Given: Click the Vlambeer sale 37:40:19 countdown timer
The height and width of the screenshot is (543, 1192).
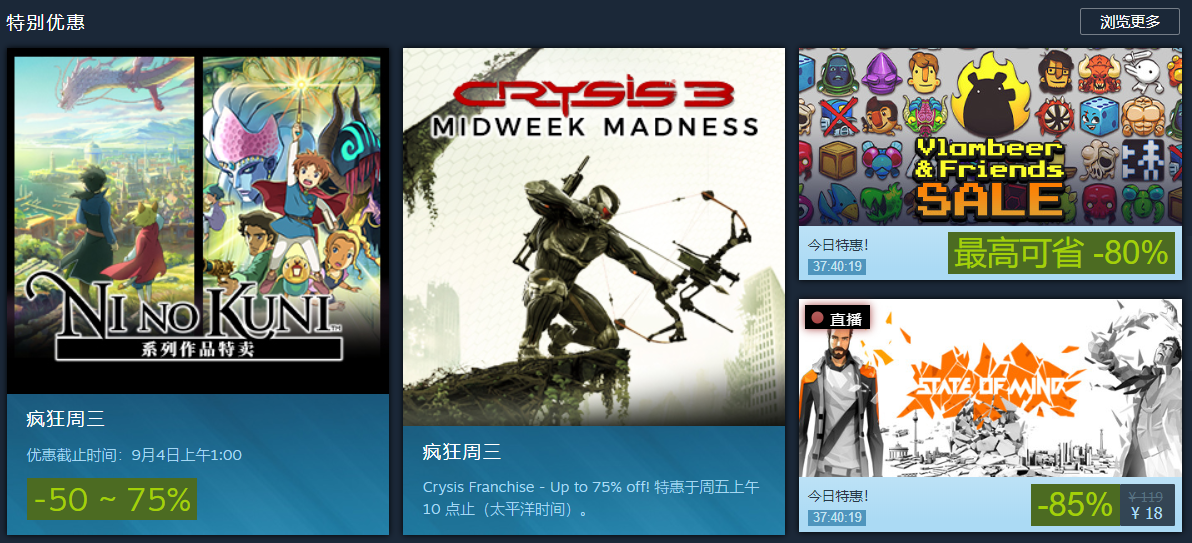Looking at the screenshot, I should (x=836, y=267).
